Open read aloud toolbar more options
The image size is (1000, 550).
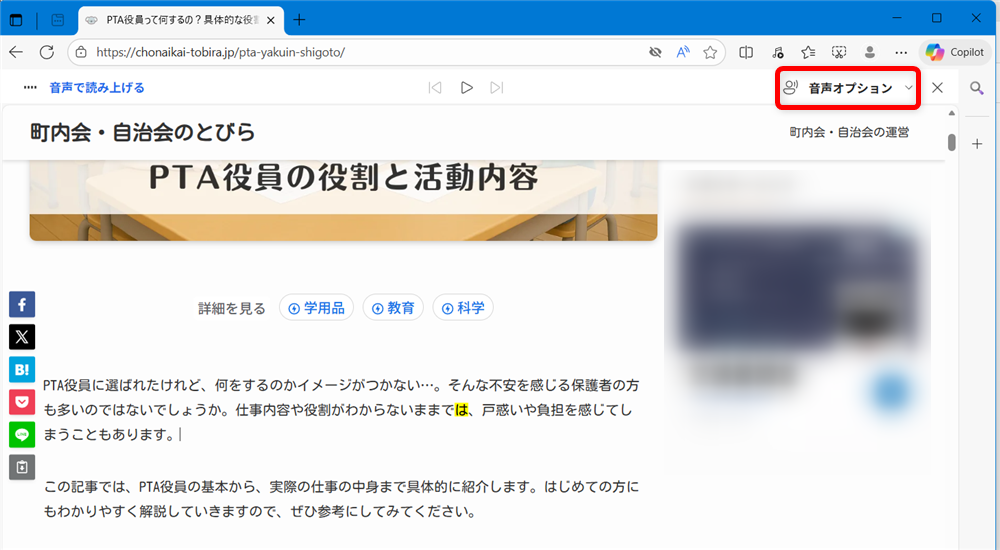click(x=30, y=87)
